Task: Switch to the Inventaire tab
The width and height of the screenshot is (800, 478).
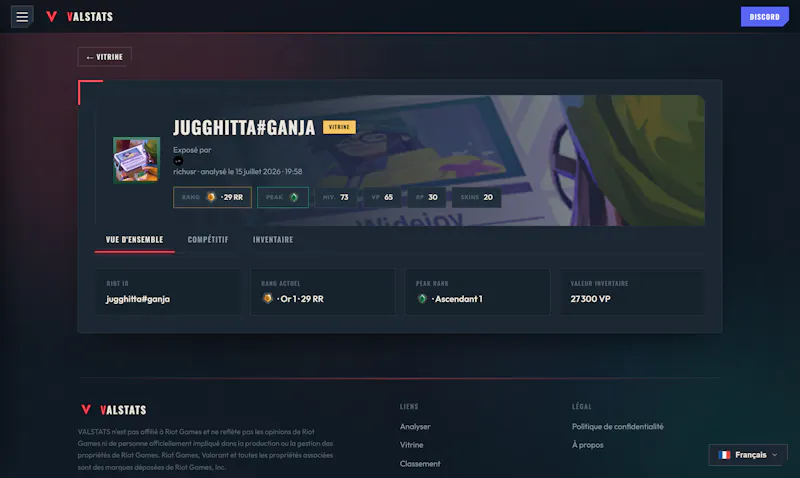Action: (273, 240)
